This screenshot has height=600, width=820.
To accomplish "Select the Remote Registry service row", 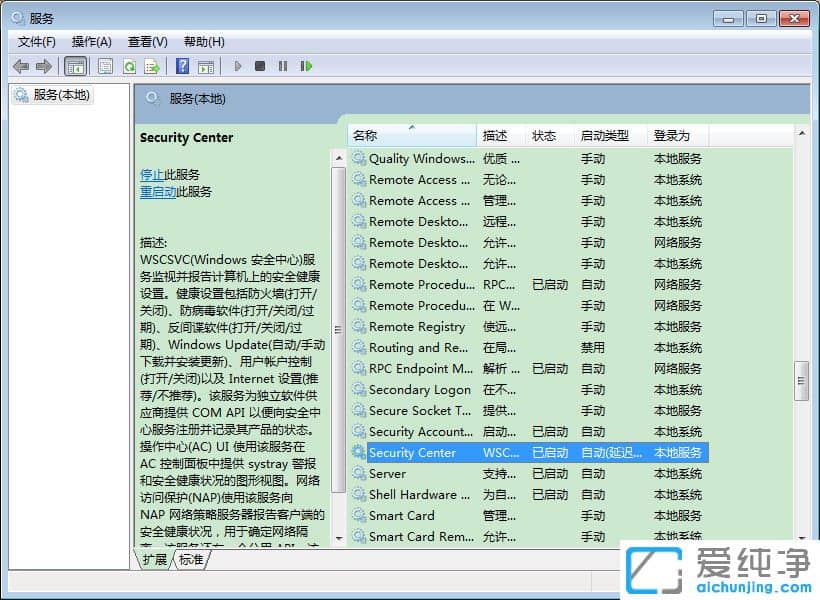I will (420, 327).
